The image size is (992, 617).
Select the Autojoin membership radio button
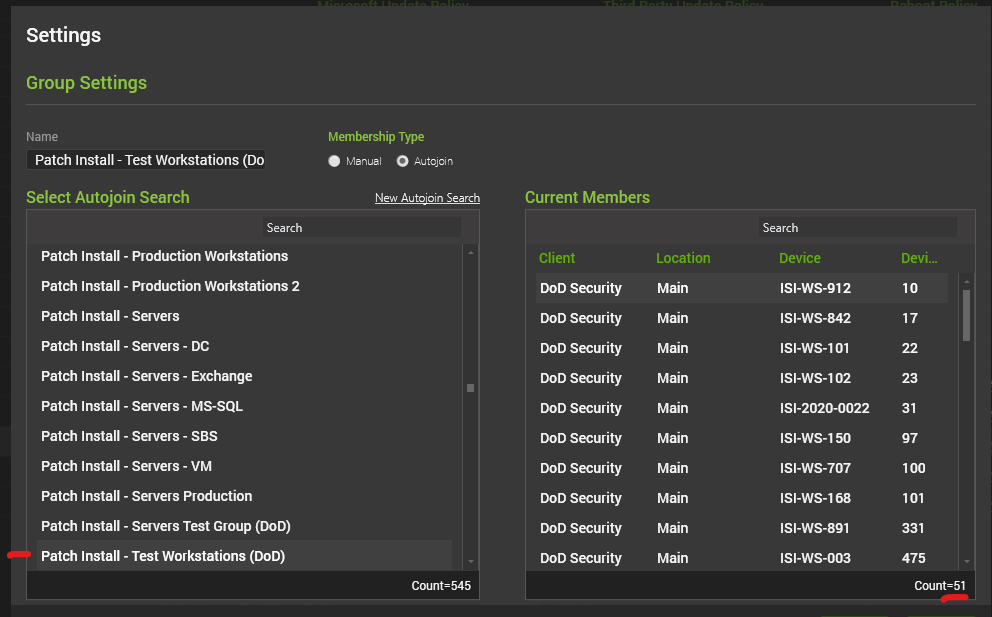tap(403, 161)
